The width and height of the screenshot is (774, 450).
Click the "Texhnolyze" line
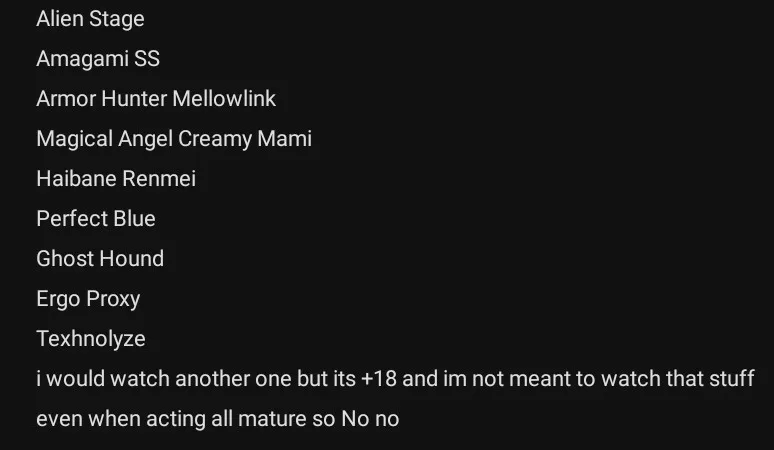pos(91,339)
